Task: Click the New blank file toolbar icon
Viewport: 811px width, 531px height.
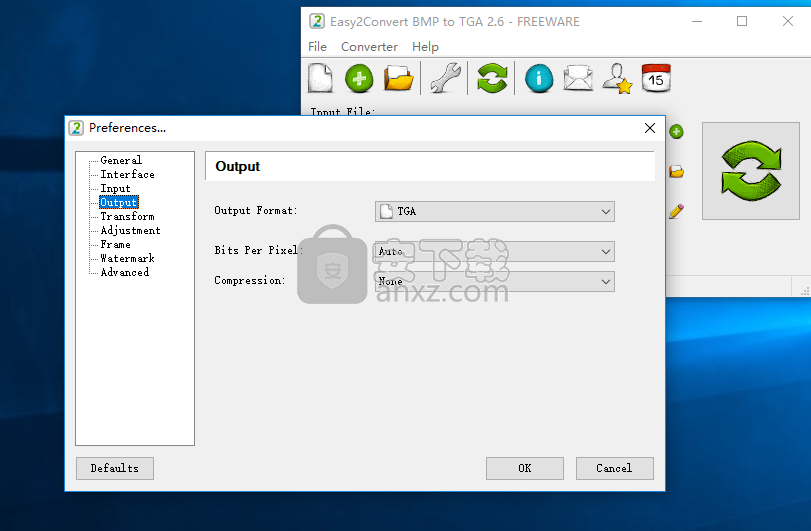Action: pos(321,78)
